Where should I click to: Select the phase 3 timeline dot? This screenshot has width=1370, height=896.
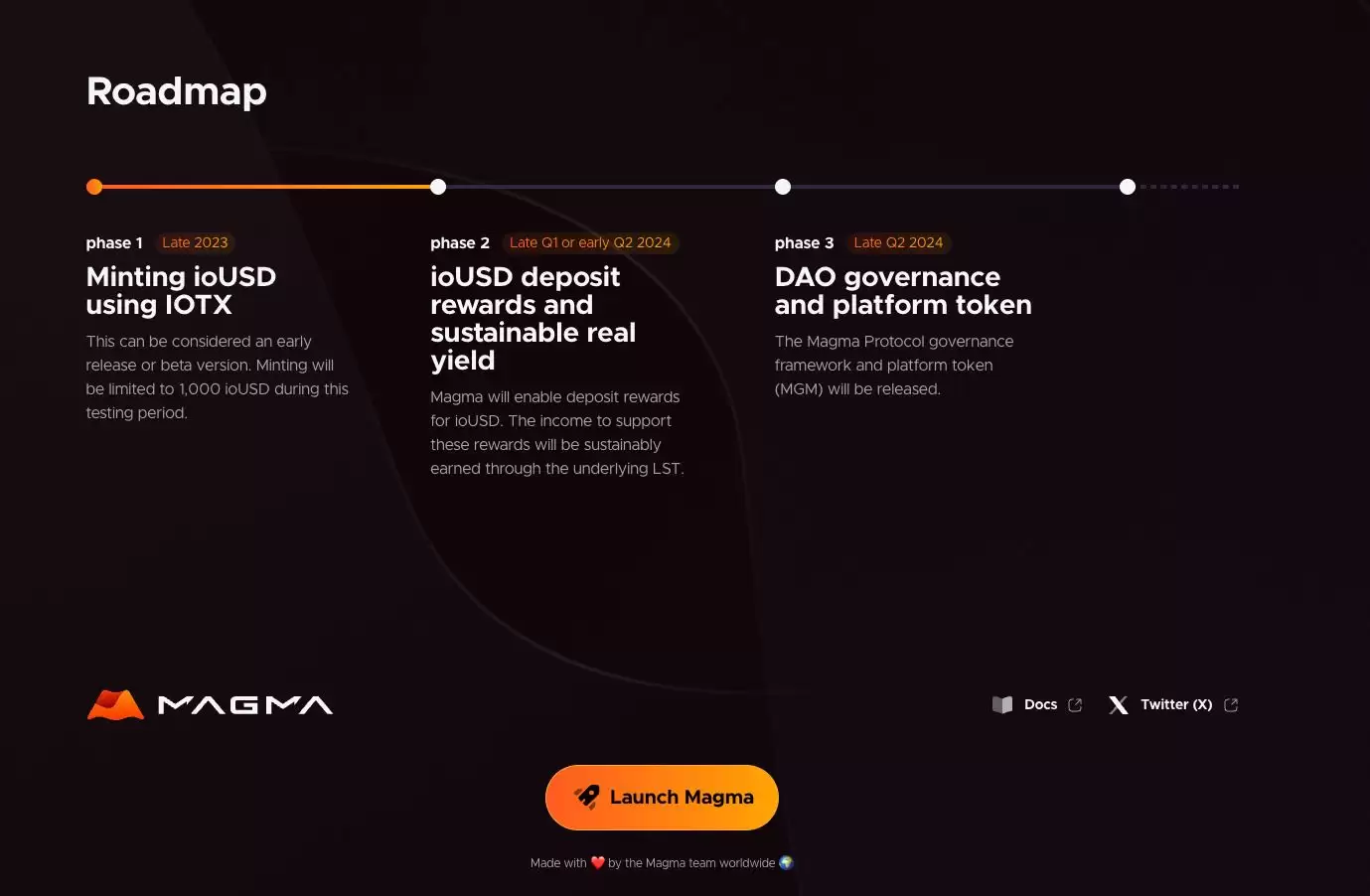(x=783, y=186)
